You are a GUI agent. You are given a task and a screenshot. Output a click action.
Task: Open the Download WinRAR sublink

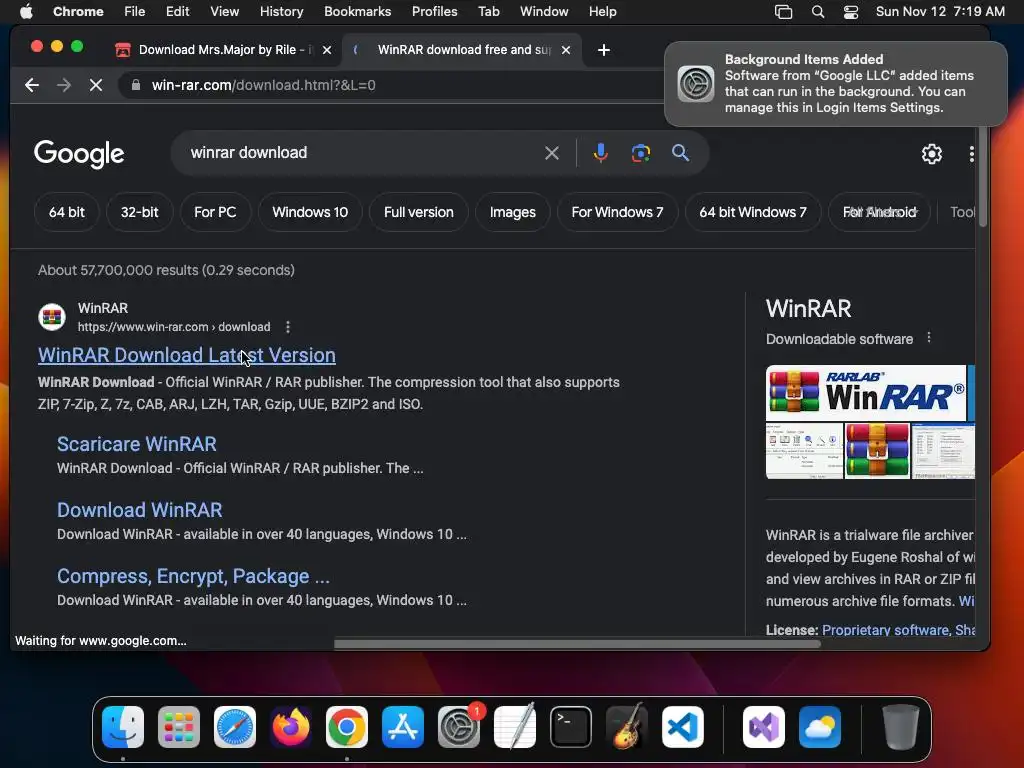click(140, 510)
